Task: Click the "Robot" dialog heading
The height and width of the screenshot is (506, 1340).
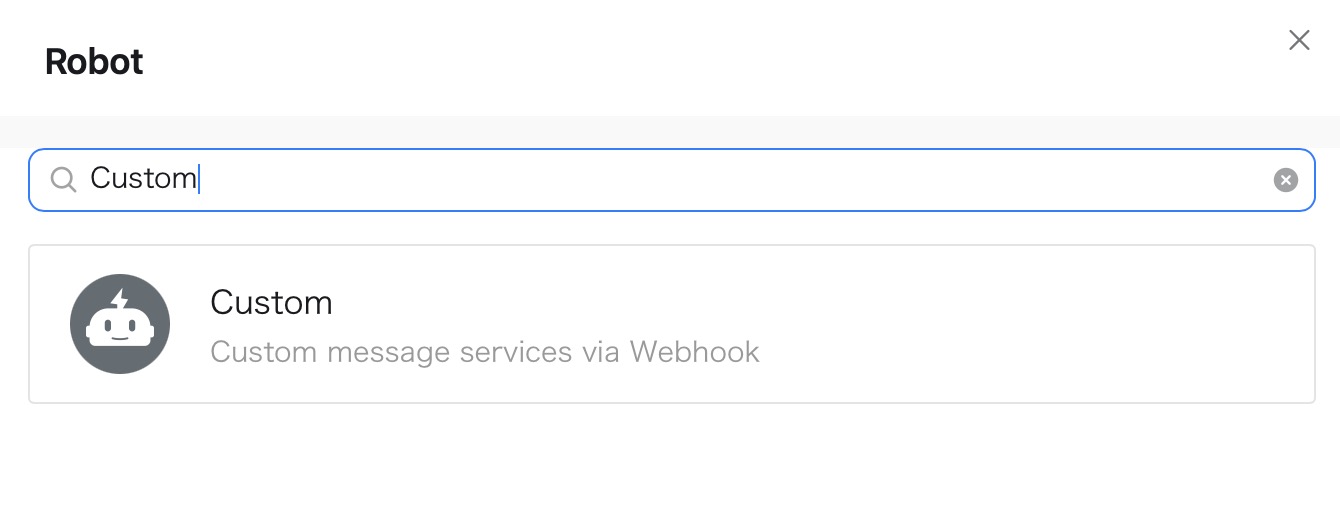Action: tap(94, 62)
